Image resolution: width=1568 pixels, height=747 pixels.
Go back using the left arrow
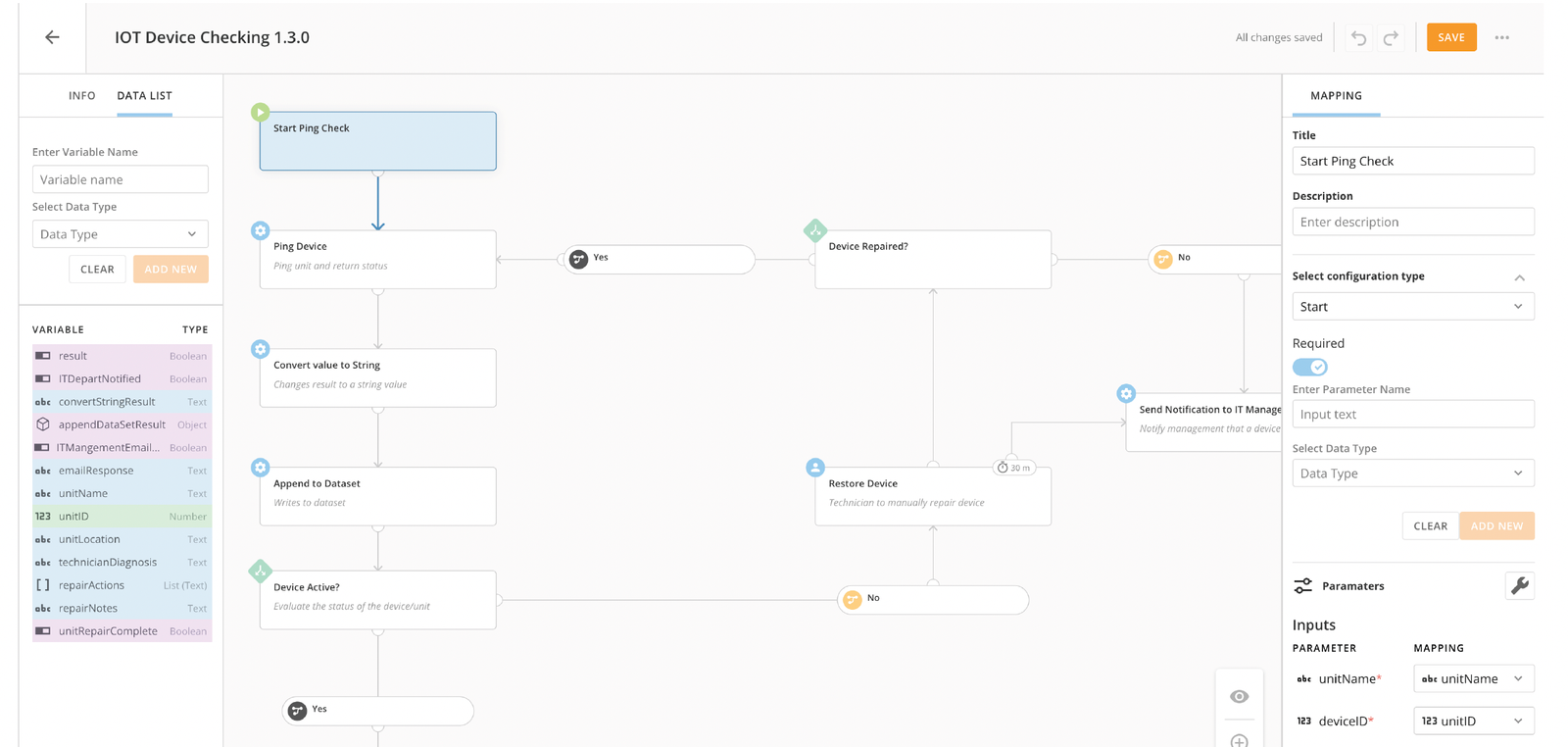tap(52, 37)
